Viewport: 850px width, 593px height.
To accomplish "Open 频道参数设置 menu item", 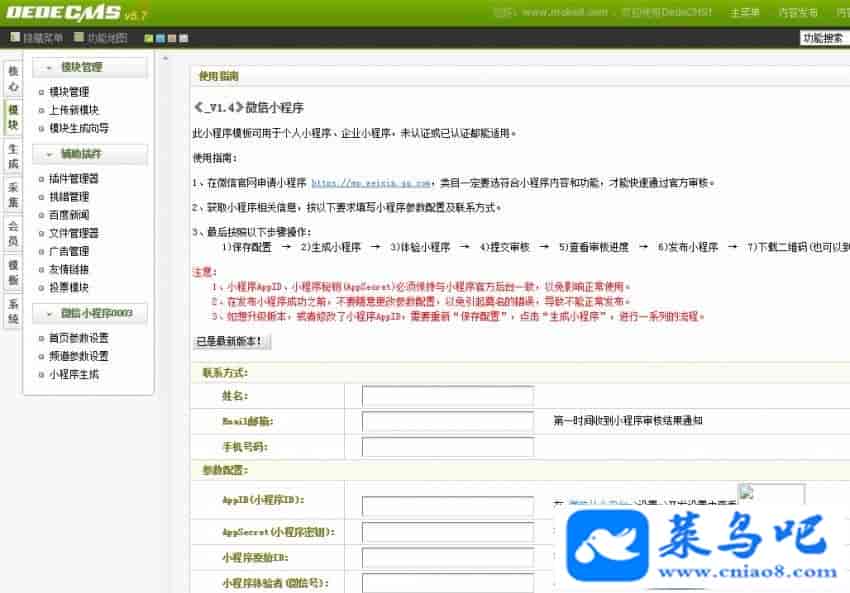I will click(79, 356).
